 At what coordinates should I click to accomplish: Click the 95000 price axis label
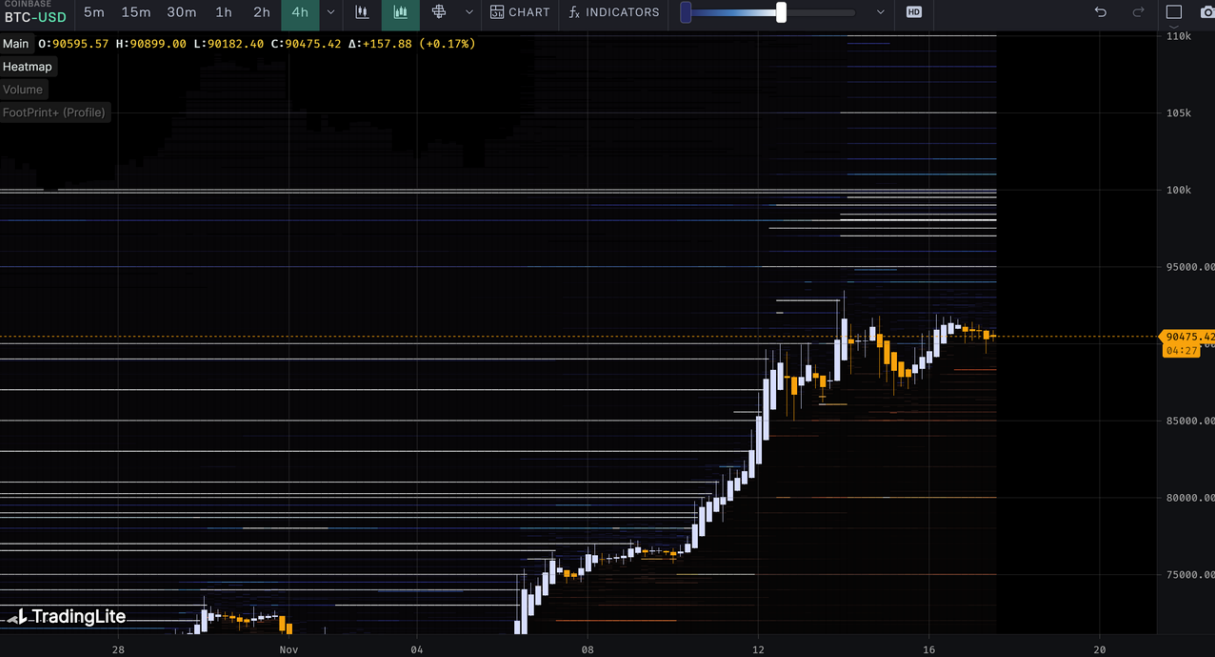(1190, 267)
